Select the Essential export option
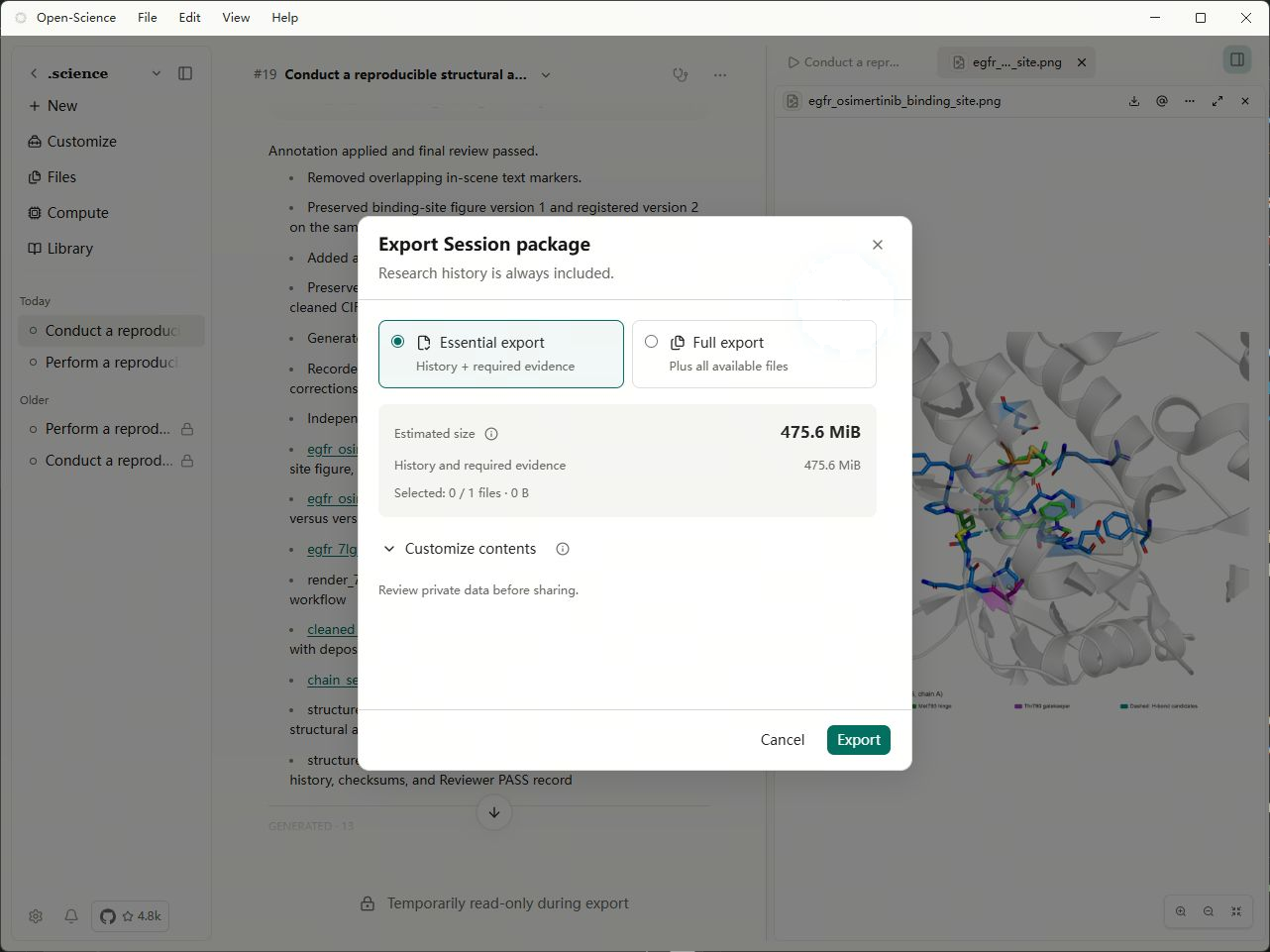This screenshot has width=1270, height=952. tap(501, 354)
